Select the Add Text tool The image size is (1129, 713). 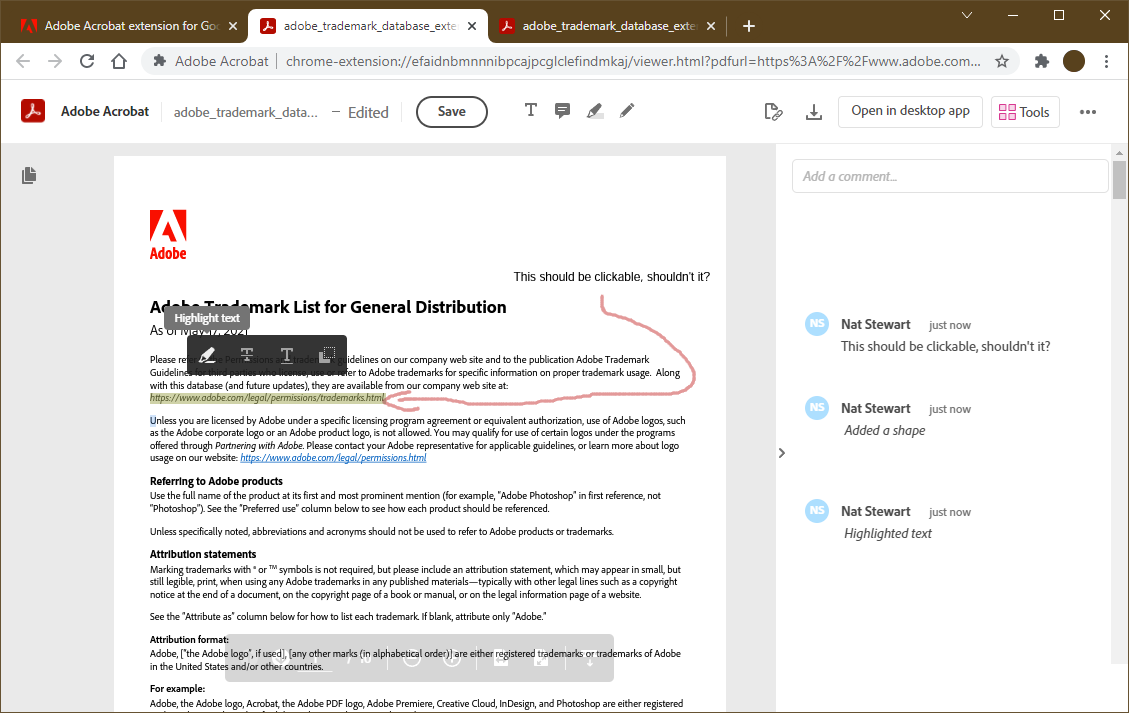[531, 111]
